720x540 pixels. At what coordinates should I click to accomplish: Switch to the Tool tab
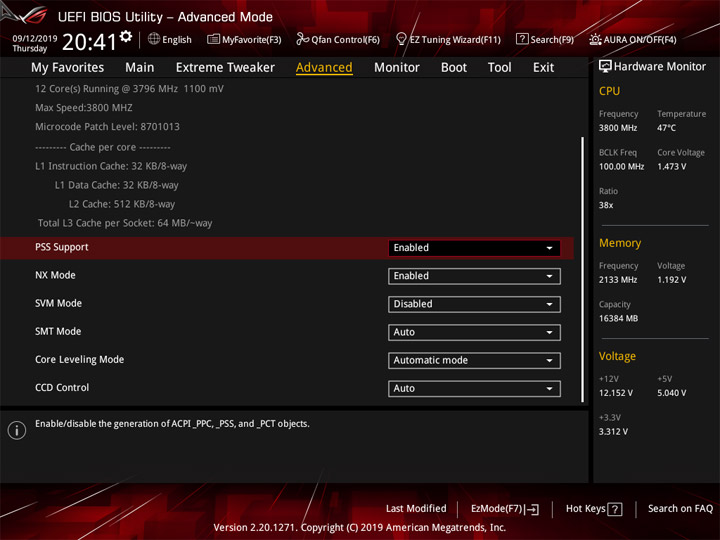coord(500,68)
